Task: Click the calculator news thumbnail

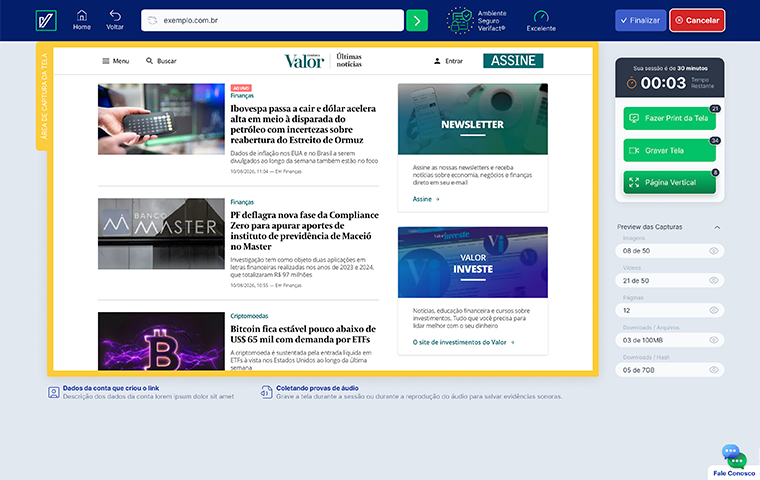Action: coord(161,119)
